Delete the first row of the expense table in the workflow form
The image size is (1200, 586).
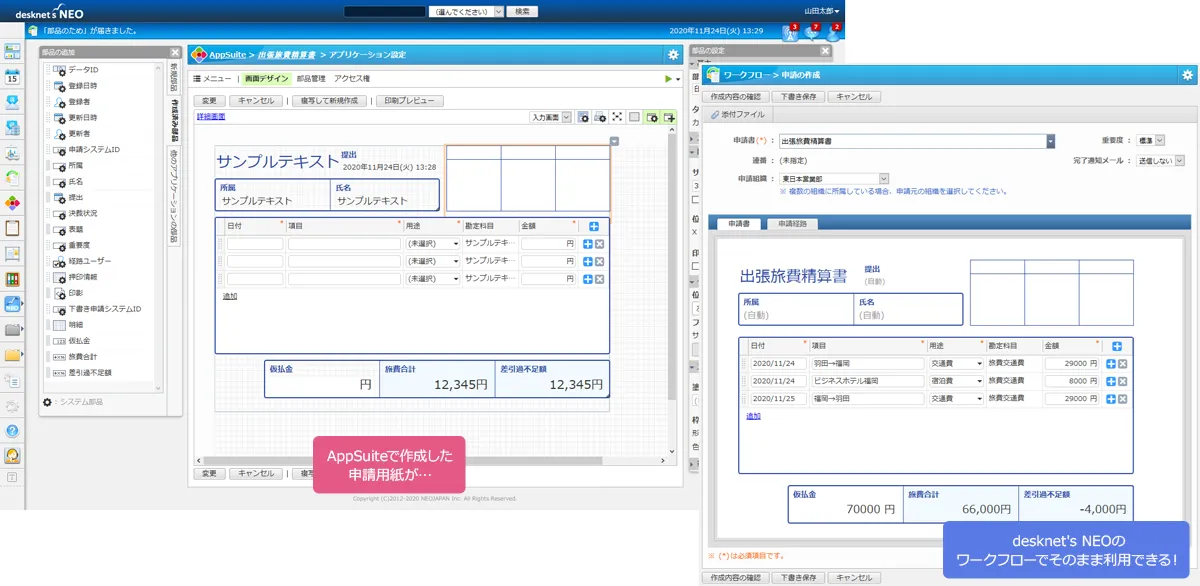click(1123, 364)
